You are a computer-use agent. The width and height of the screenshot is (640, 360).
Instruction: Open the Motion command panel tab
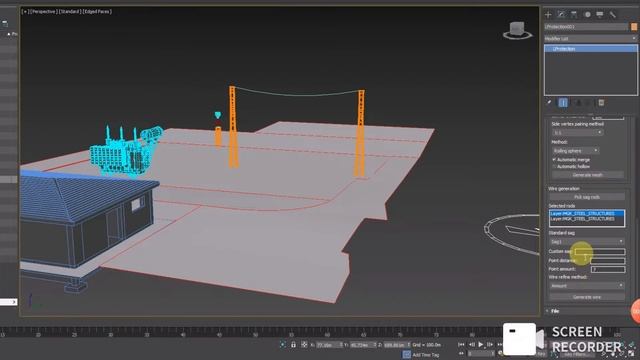point(587,15)
